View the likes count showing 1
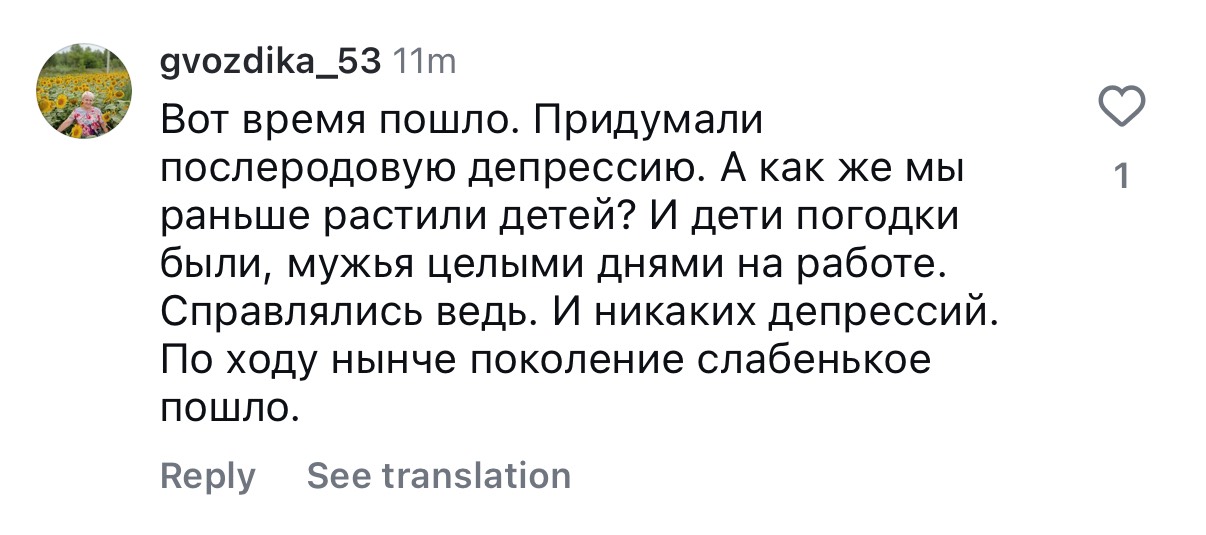The width and height of the screenshot is (1206, 535). pyautogui.click(x=1122, y=177)
